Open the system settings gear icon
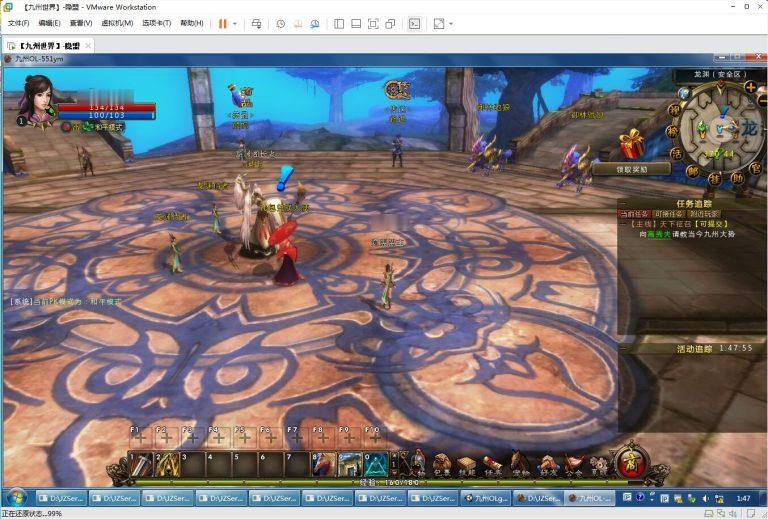Image resolution: width=768 pixels, height=519 pixels. (598, 466)
